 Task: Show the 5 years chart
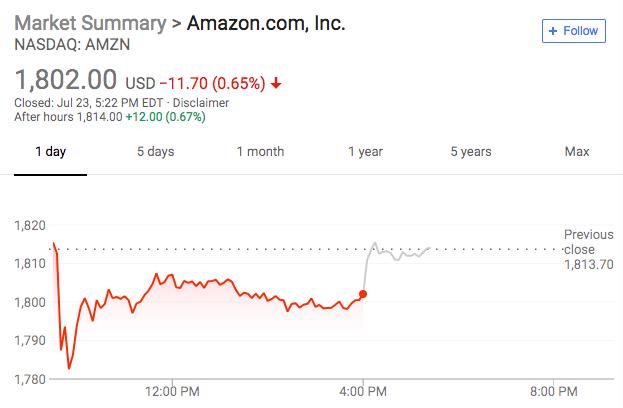(x=470, y=152)
